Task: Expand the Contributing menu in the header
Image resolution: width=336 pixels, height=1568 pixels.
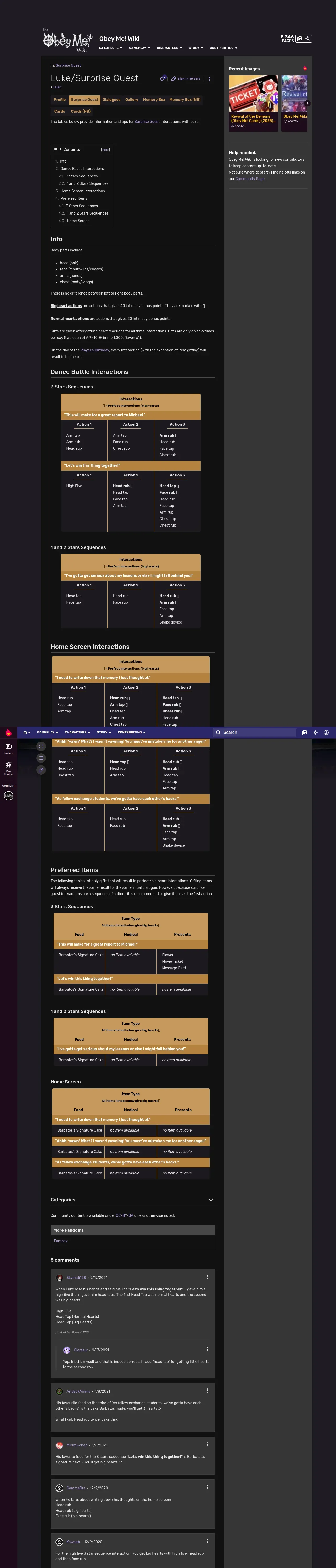Action: tap(223, 48)
